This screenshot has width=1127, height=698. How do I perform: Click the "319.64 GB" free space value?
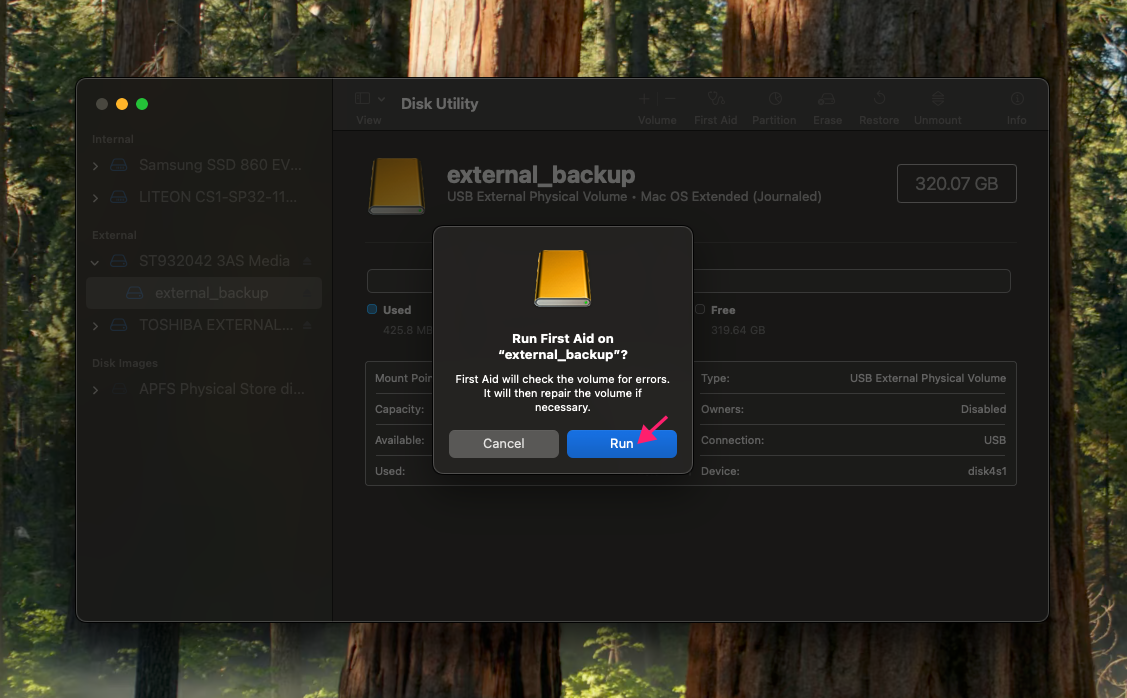click(737, 330)
